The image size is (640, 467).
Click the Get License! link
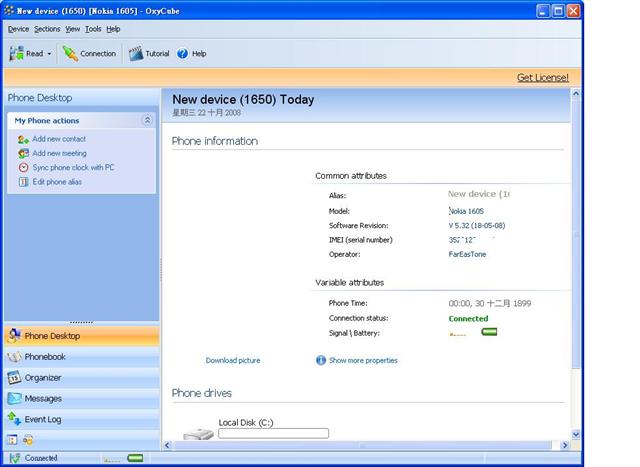542,77
